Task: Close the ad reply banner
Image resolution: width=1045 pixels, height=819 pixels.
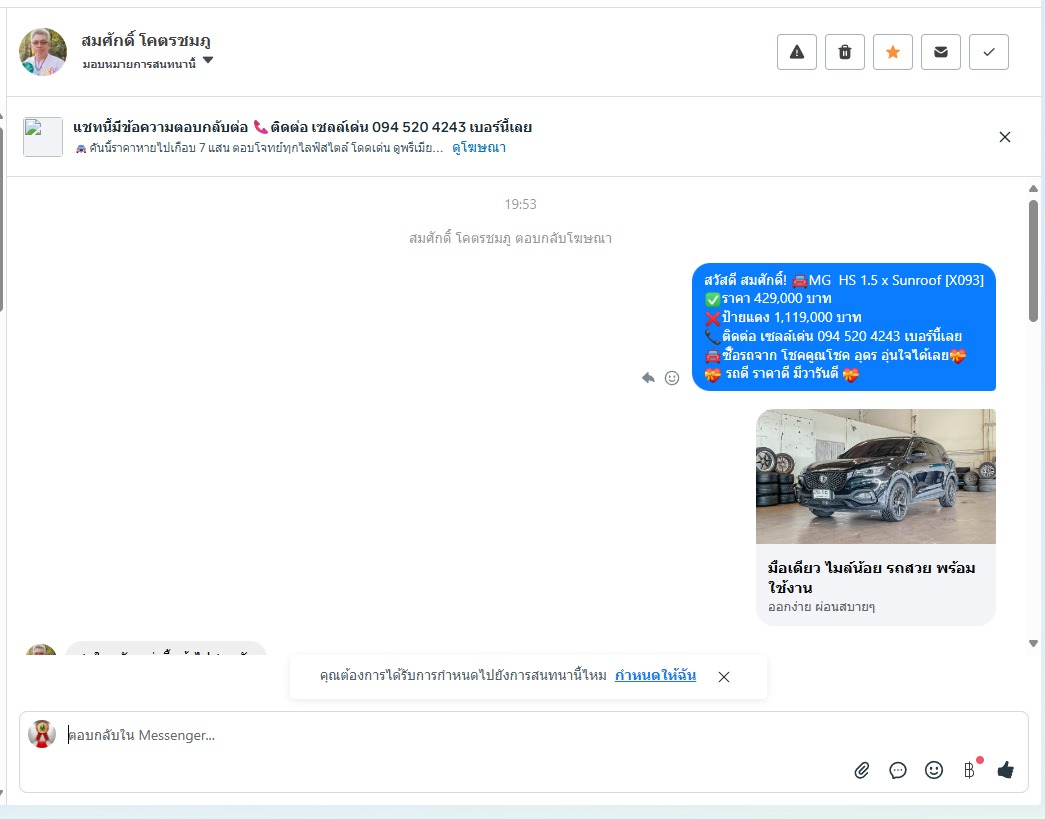Action: point(1004,137)
